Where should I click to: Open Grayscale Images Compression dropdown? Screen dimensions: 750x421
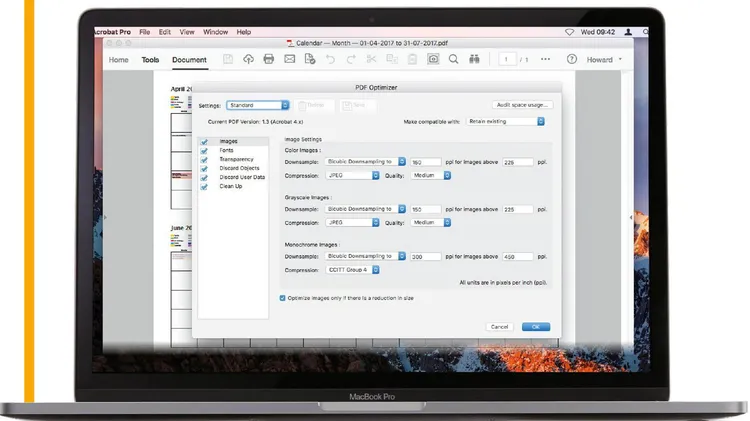coord(353,222)
